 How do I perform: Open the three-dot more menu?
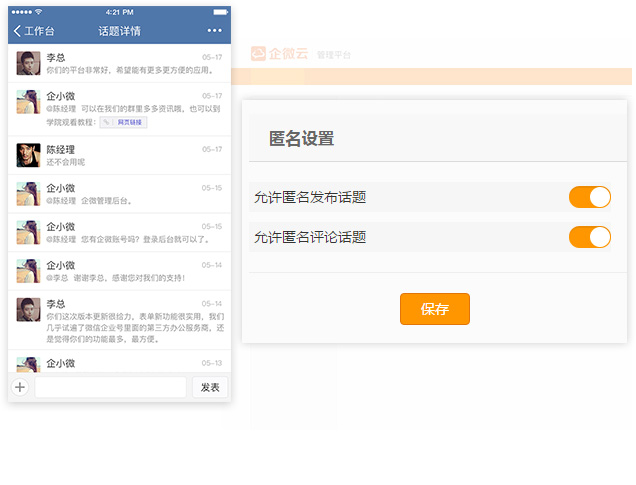[215, 30]
